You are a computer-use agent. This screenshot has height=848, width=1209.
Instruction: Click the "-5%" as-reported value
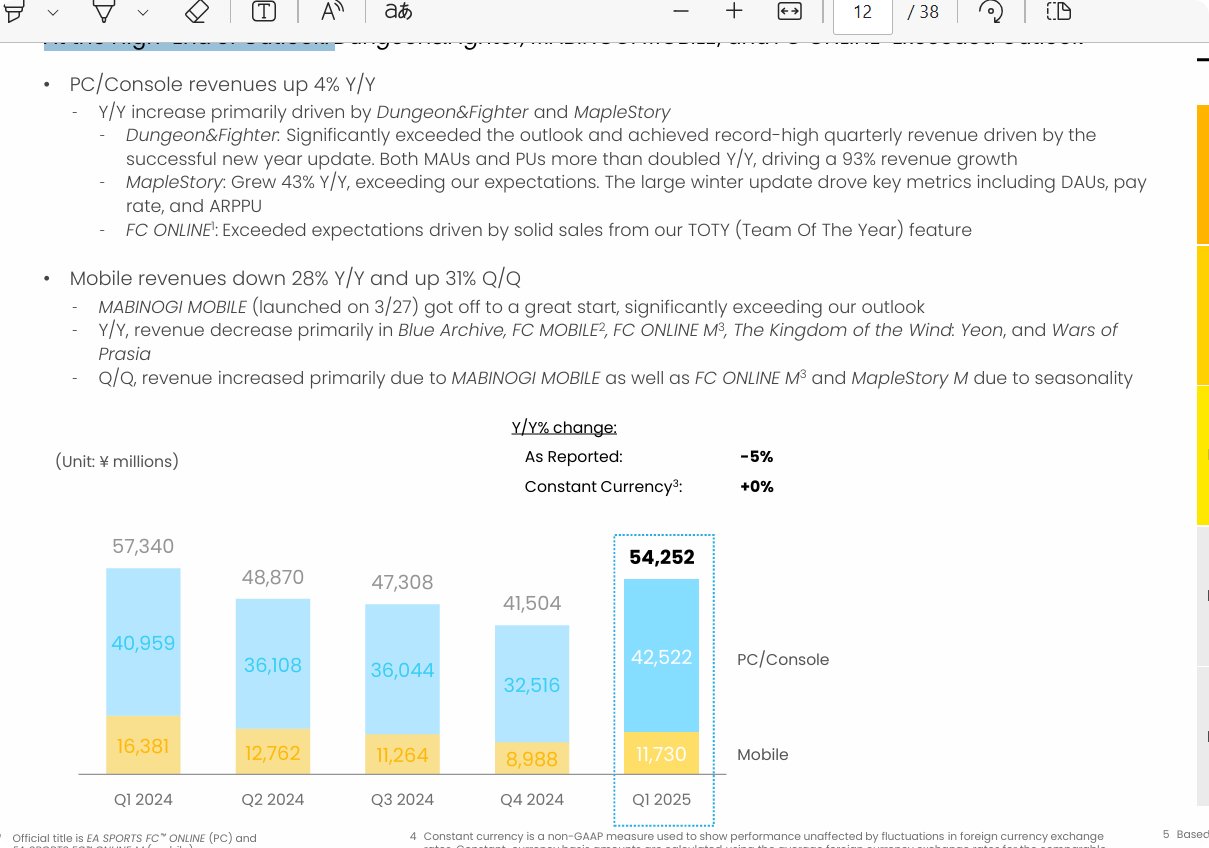click(757, 457)
